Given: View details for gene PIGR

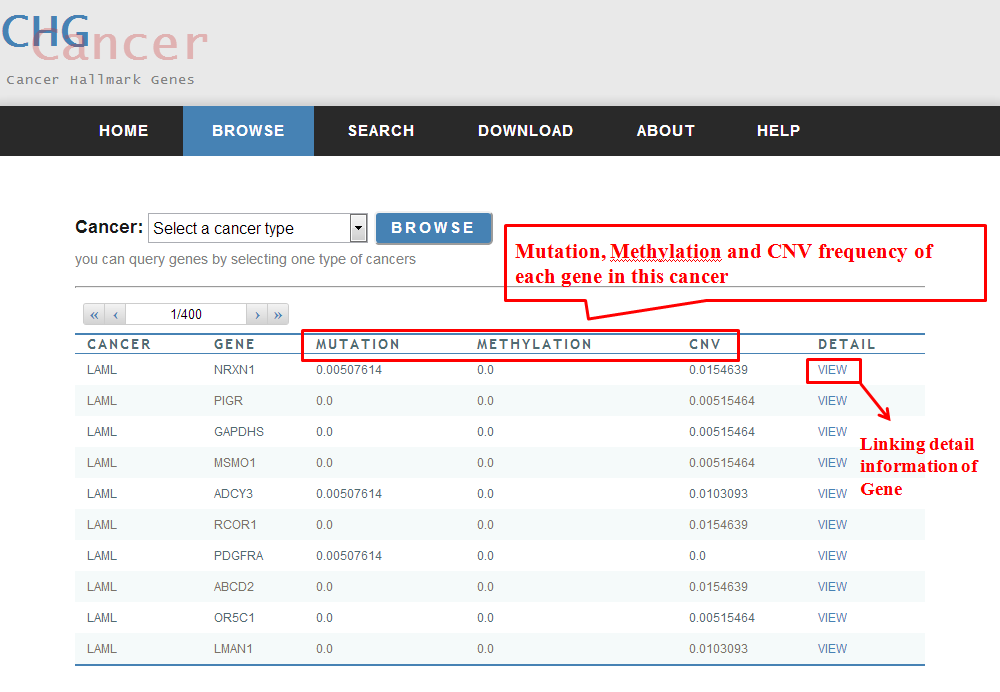Looking at the screenshot, I should 832,401.
